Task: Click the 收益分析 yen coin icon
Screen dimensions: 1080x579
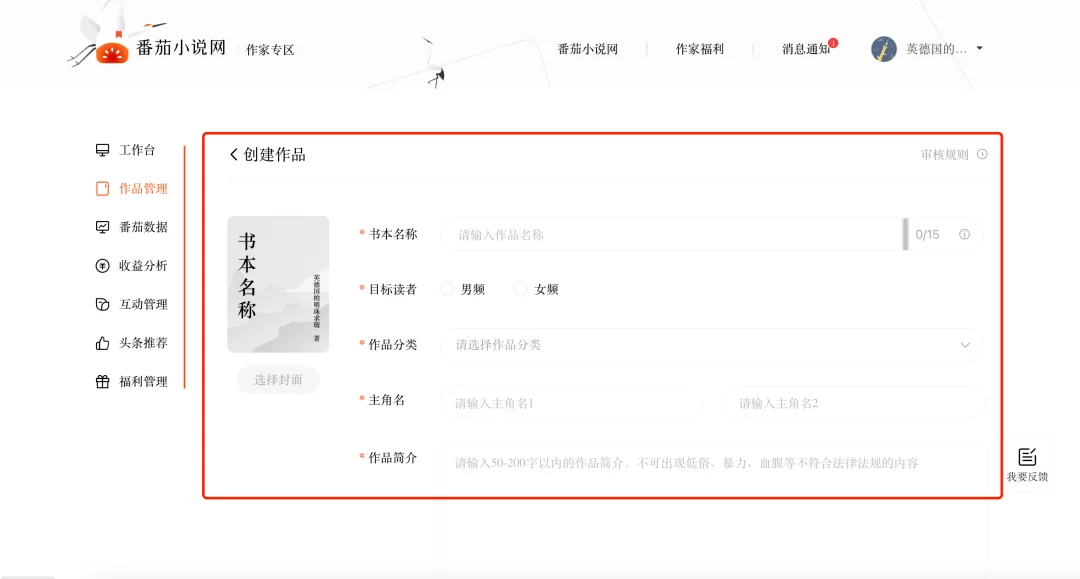Action: [x=102, y=266]
